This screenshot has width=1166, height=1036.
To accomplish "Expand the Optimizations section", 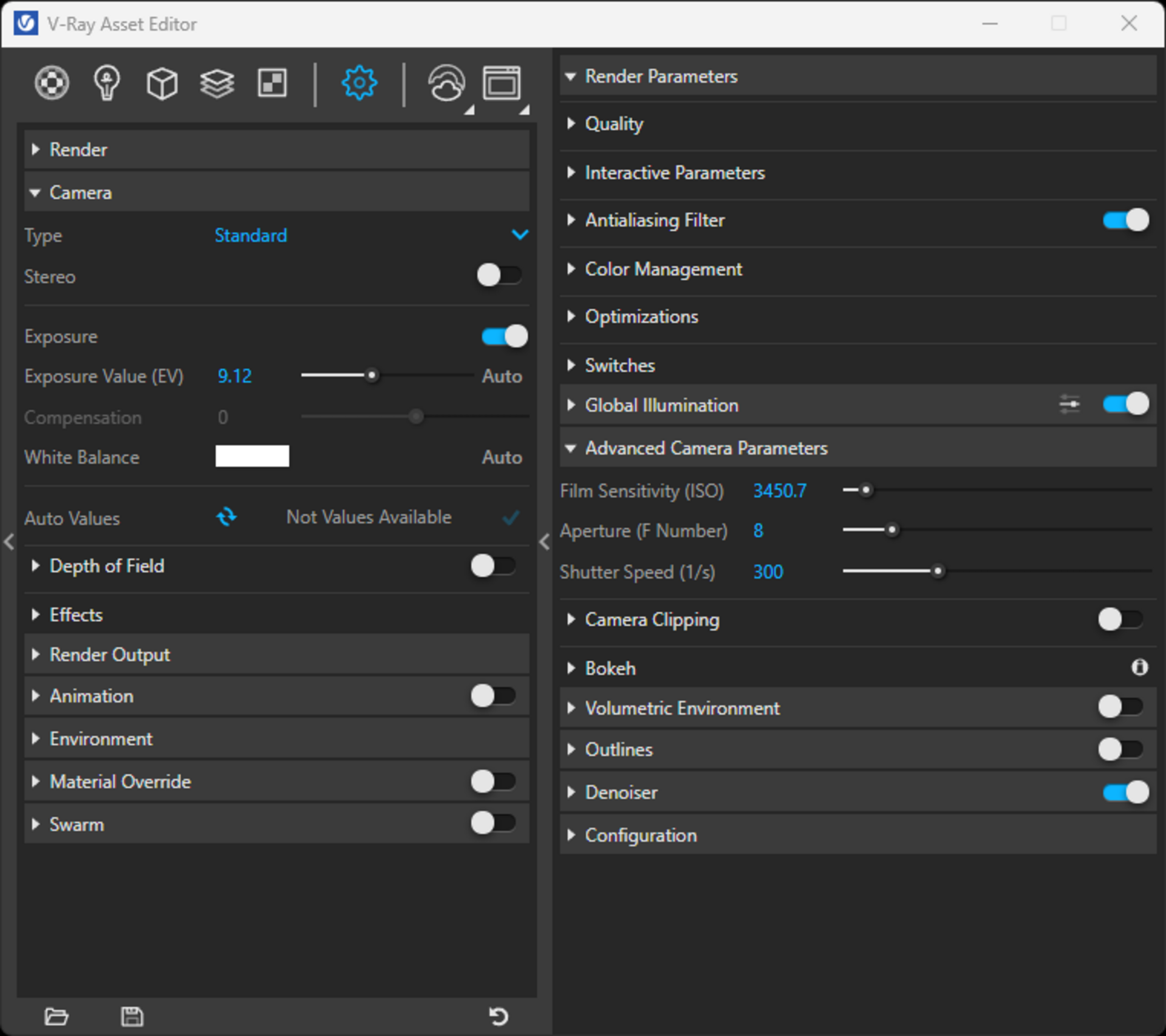I will pos(858,316).
